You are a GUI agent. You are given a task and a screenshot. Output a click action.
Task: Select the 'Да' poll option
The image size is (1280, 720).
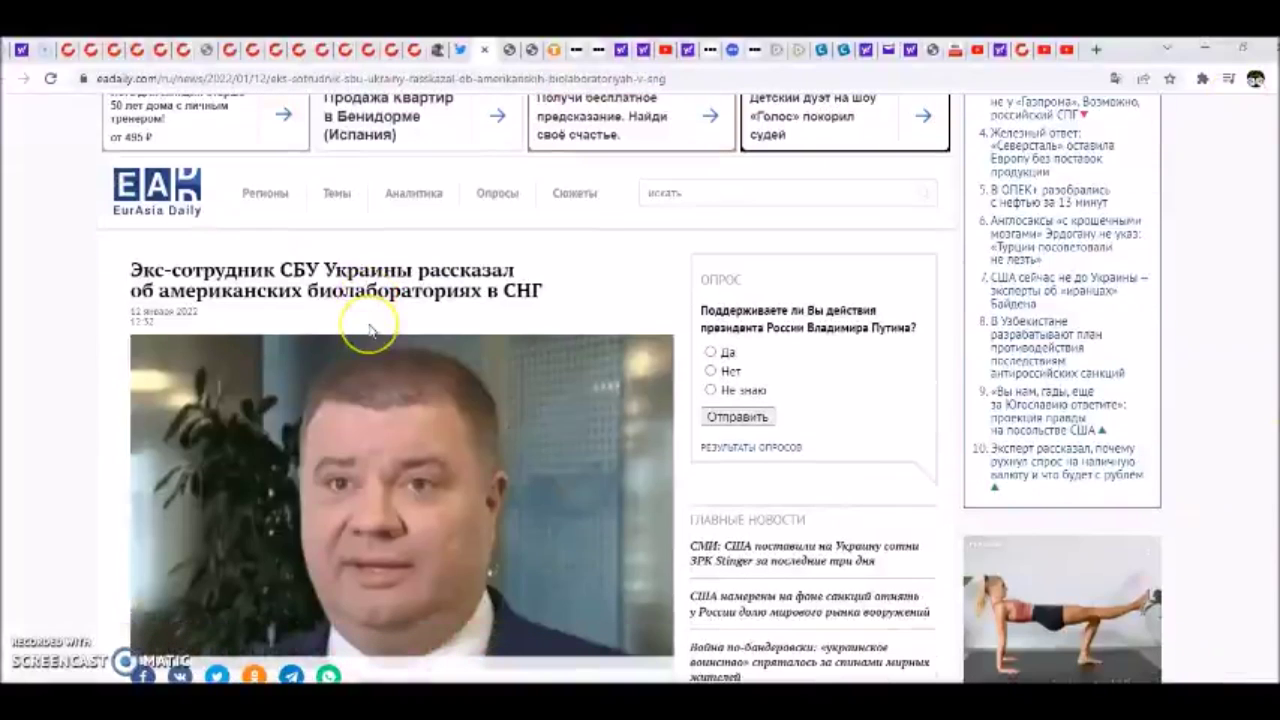710,352
